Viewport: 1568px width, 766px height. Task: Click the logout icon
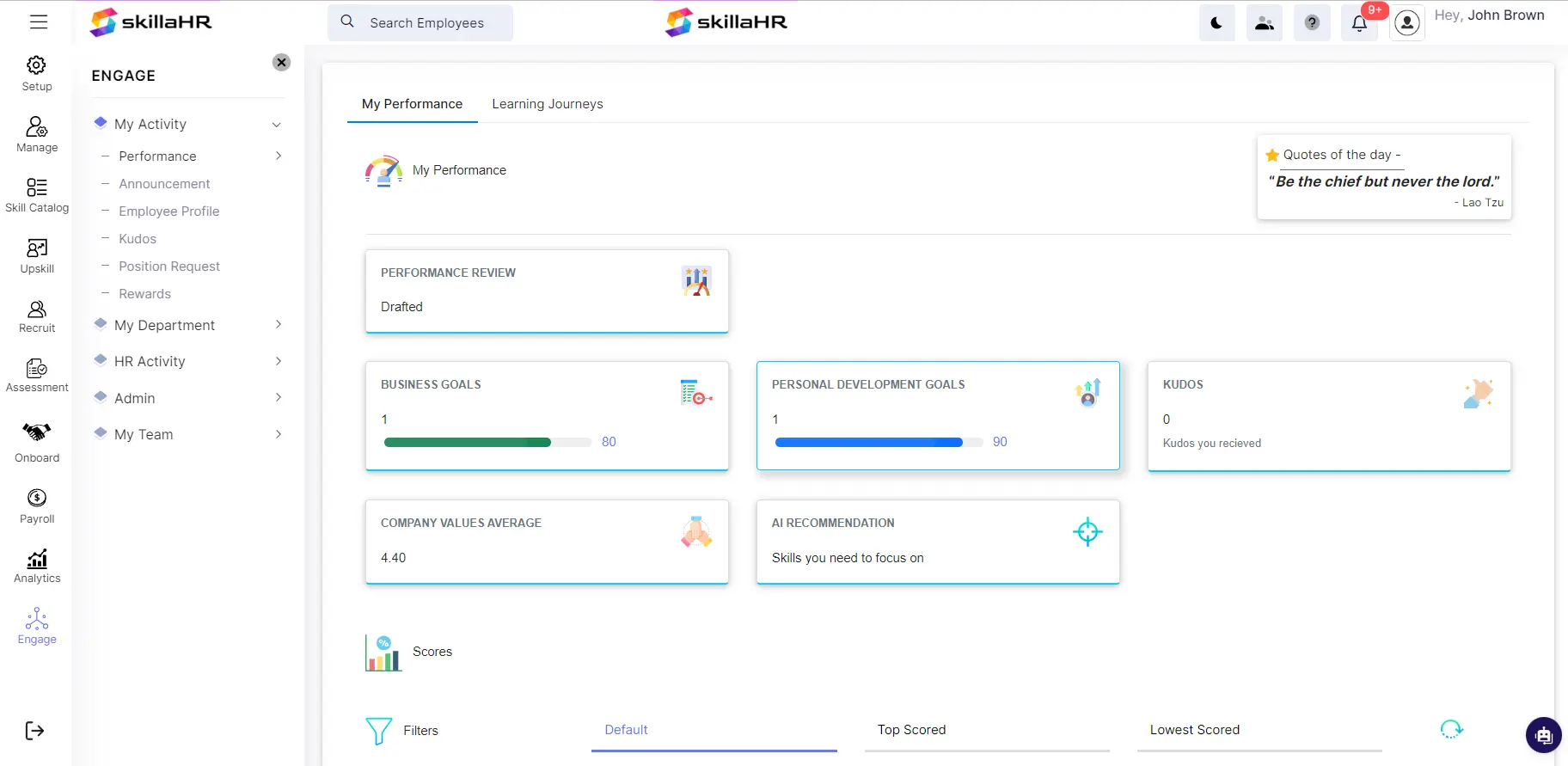pyautogui.click(x=34, y=731)
